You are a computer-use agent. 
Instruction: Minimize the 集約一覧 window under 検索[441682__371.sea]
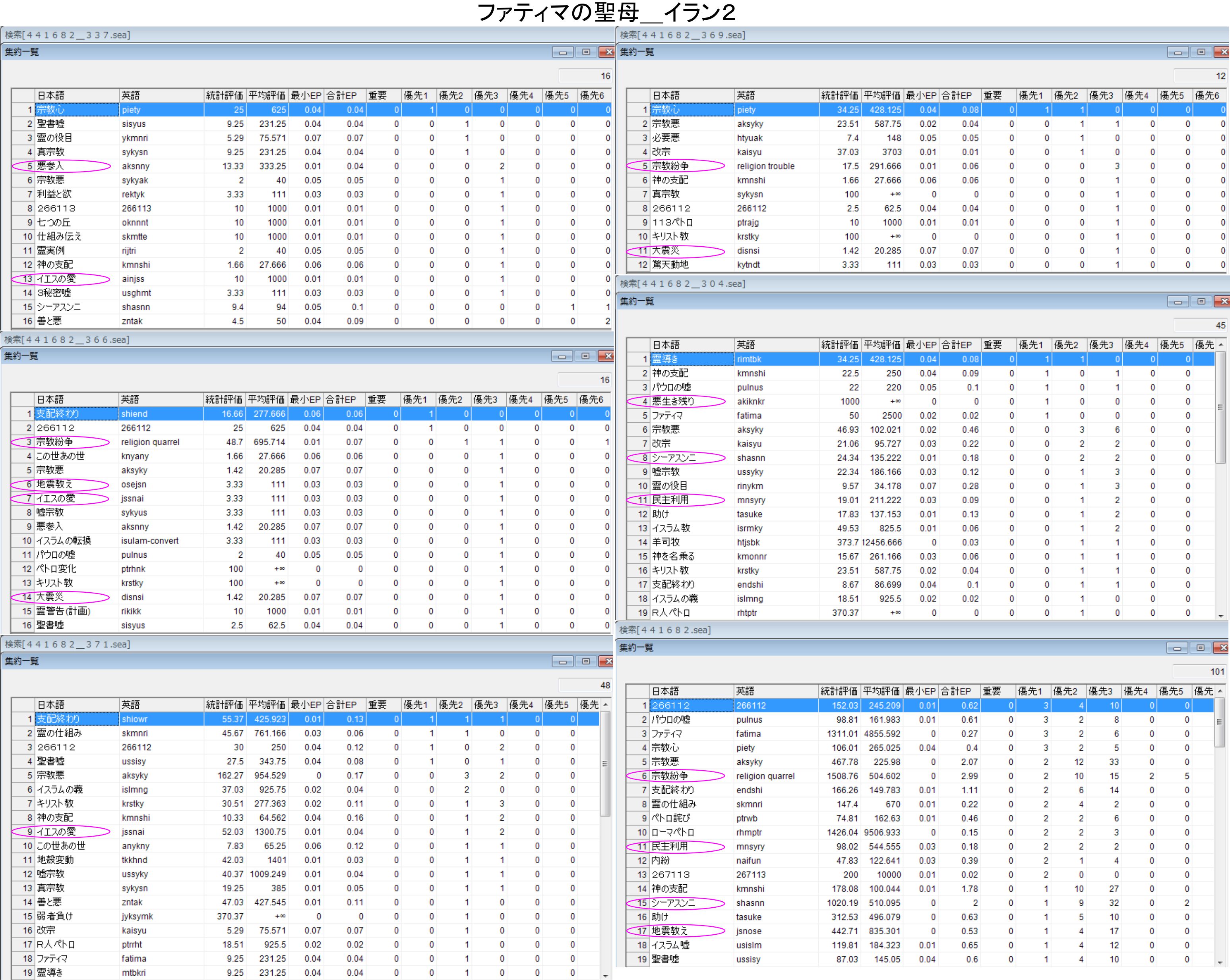[562, 661]
